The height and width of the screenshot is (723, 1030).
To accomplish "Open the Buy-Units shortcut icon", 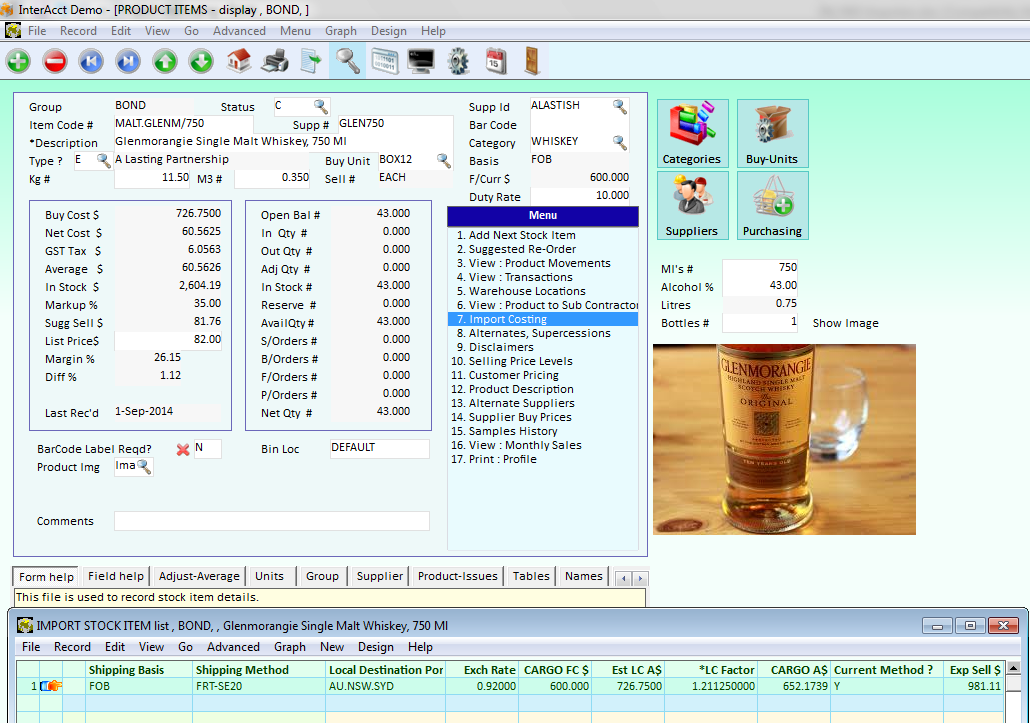I will [x=772, y=133].
